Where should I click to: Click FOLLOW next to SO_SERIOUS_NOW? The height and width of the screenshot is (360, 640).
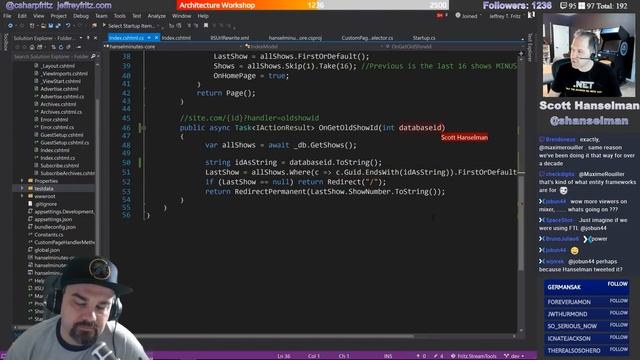(618, 325)
